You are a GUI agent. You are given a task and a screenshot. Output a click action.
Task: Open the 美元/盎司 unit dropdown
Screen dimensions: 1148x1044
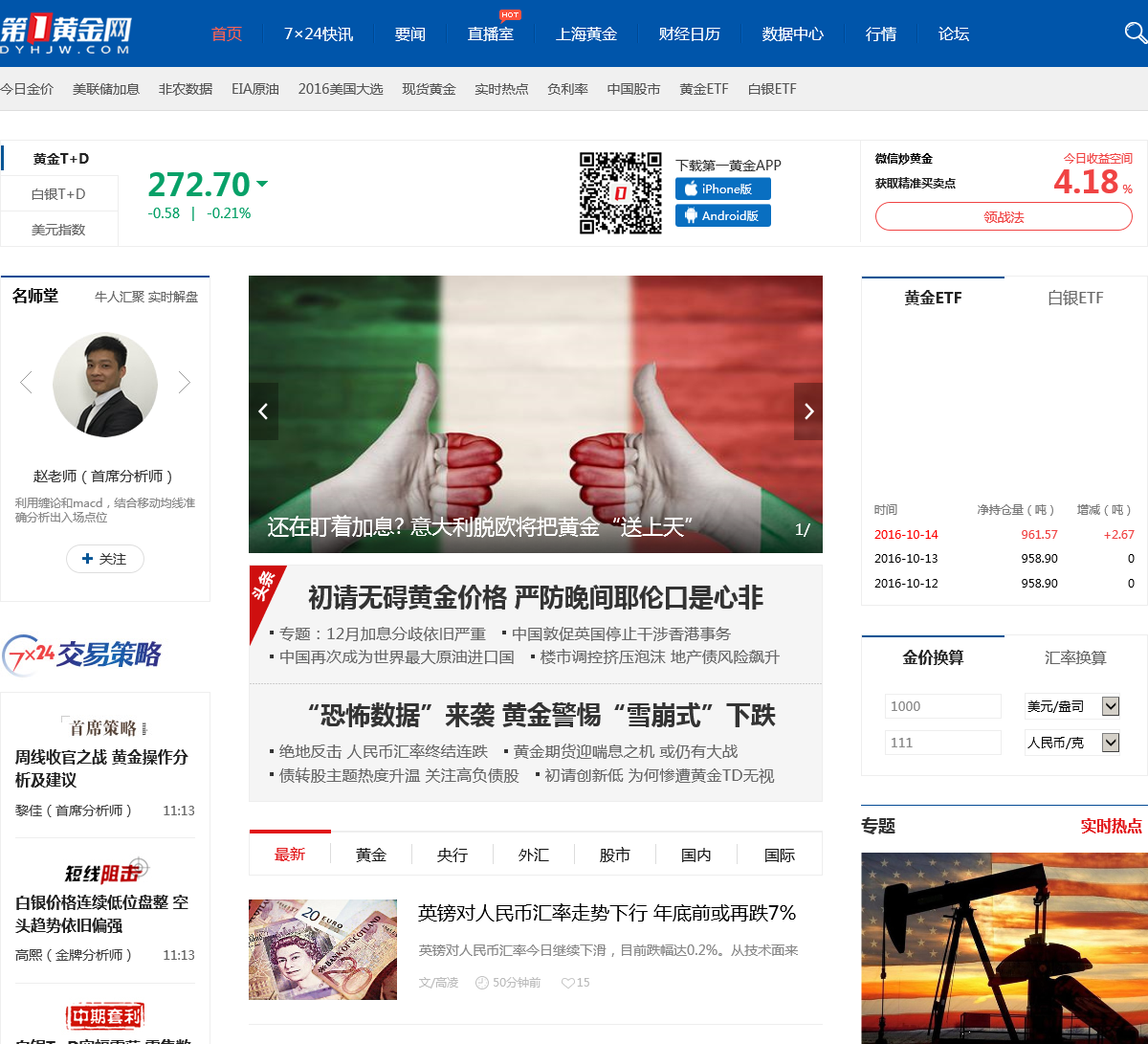[x=1071, y=706]
